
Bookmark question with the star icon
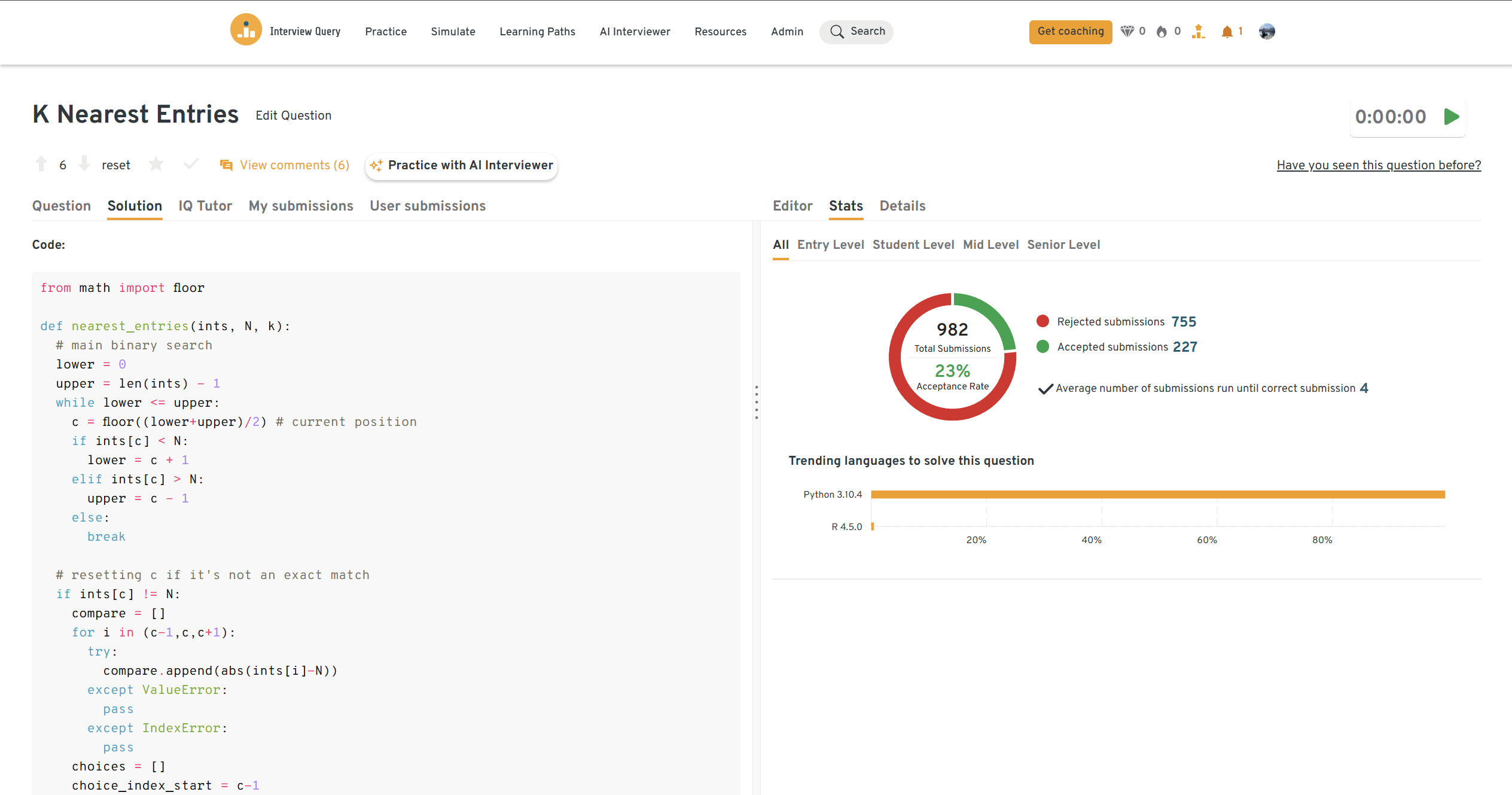tap(156, 164)
